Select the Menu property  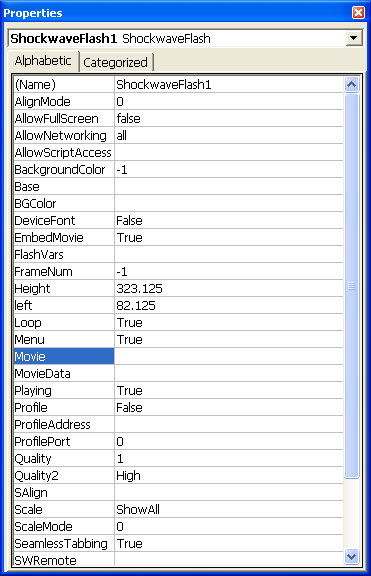coord(64,339)
